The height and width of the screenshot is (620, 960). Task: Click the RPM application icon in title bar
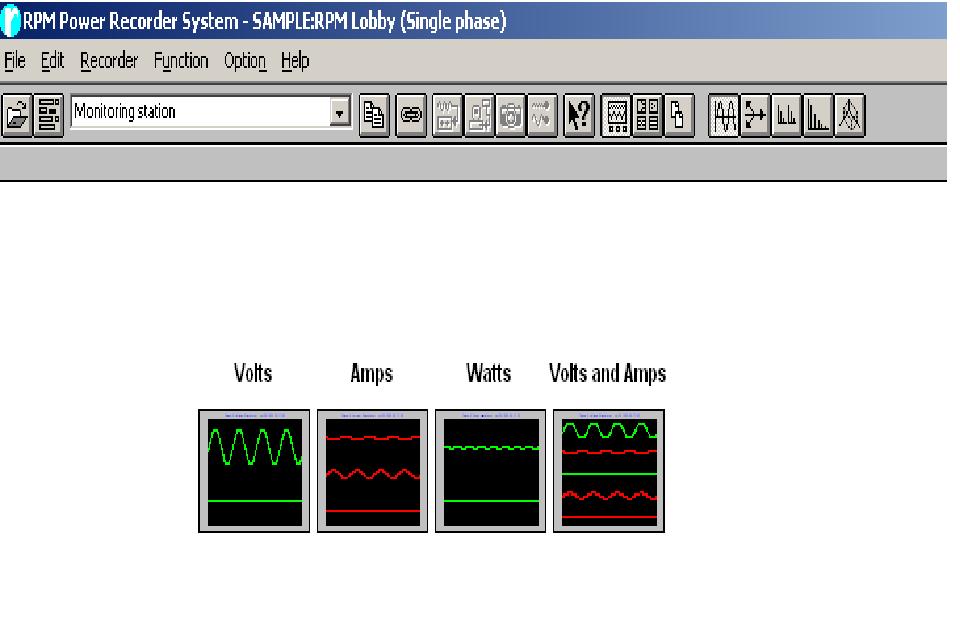[x=10, y=20]
